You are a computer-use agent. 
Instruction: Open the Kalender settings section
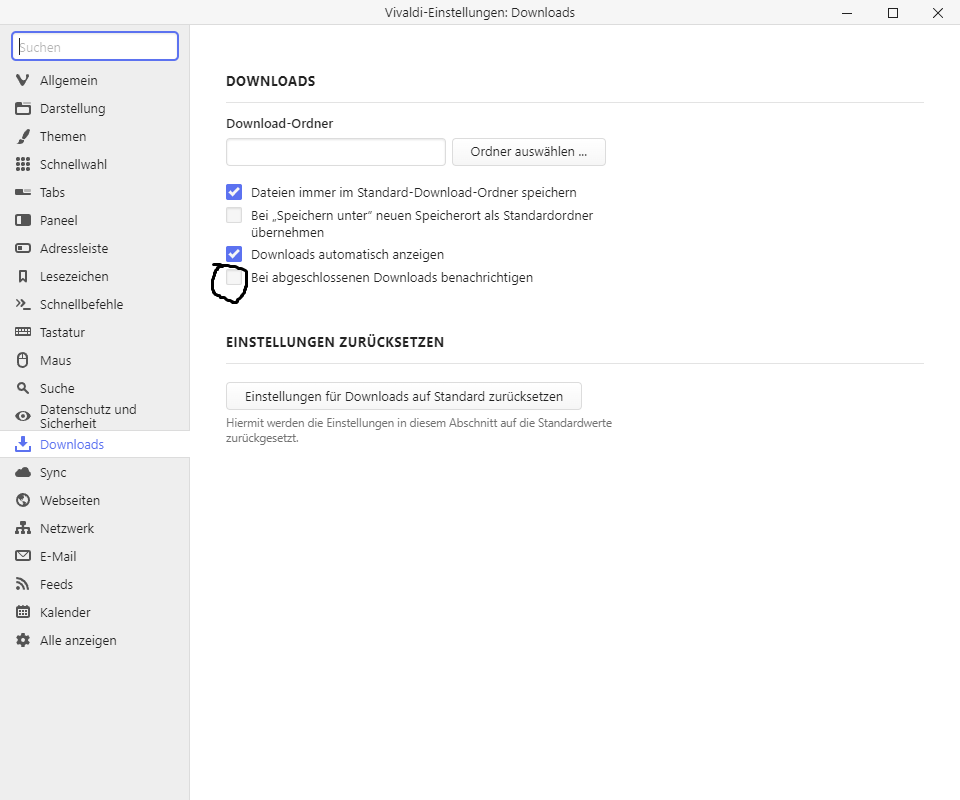point(95,612)
